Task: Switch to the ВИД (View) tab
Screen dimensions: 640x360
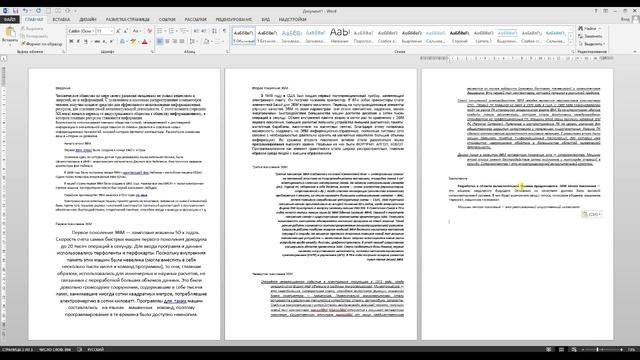Action: coord(266,20)
